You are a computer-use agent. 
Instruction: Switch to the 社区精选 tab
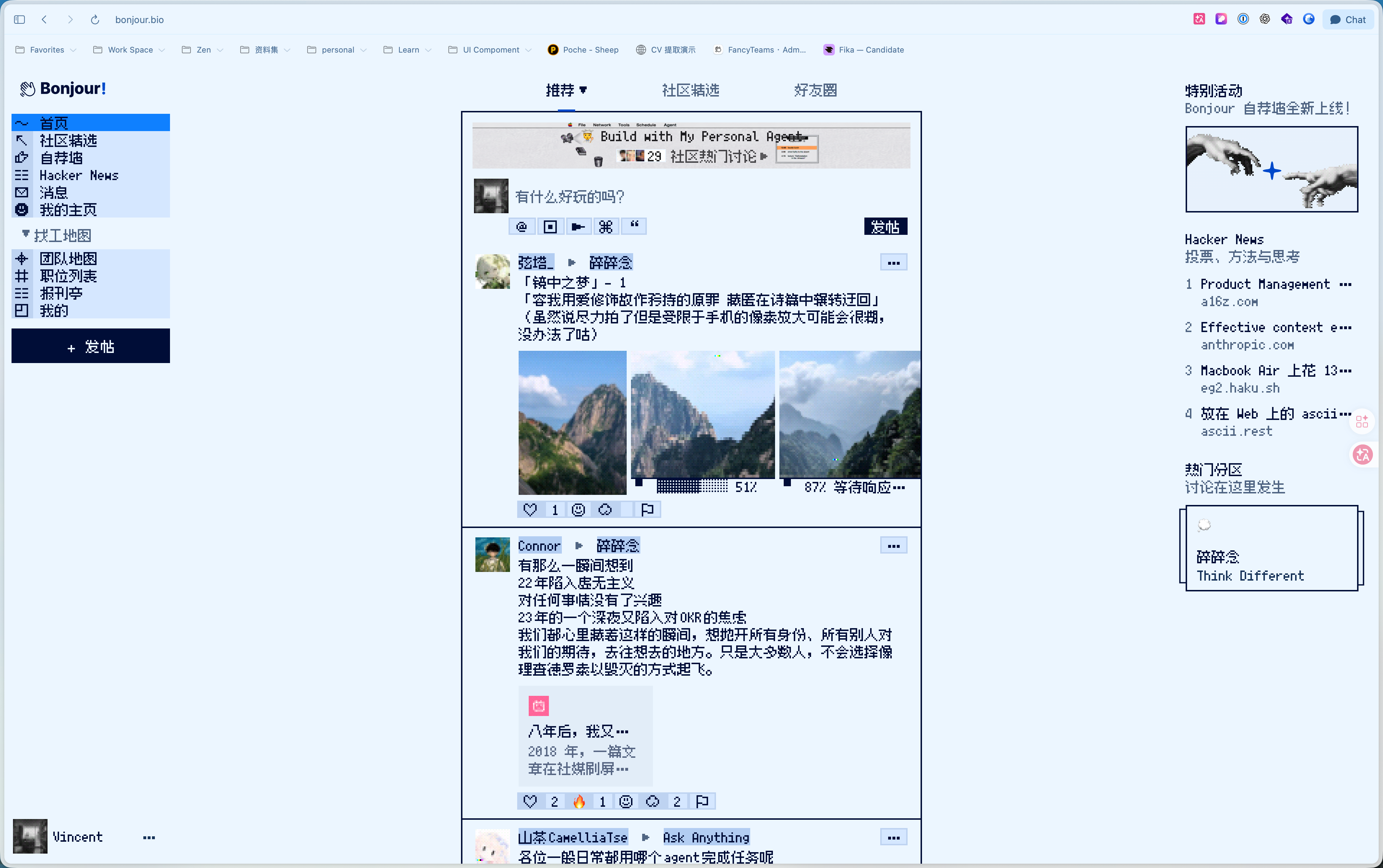(x=691, y=90)
